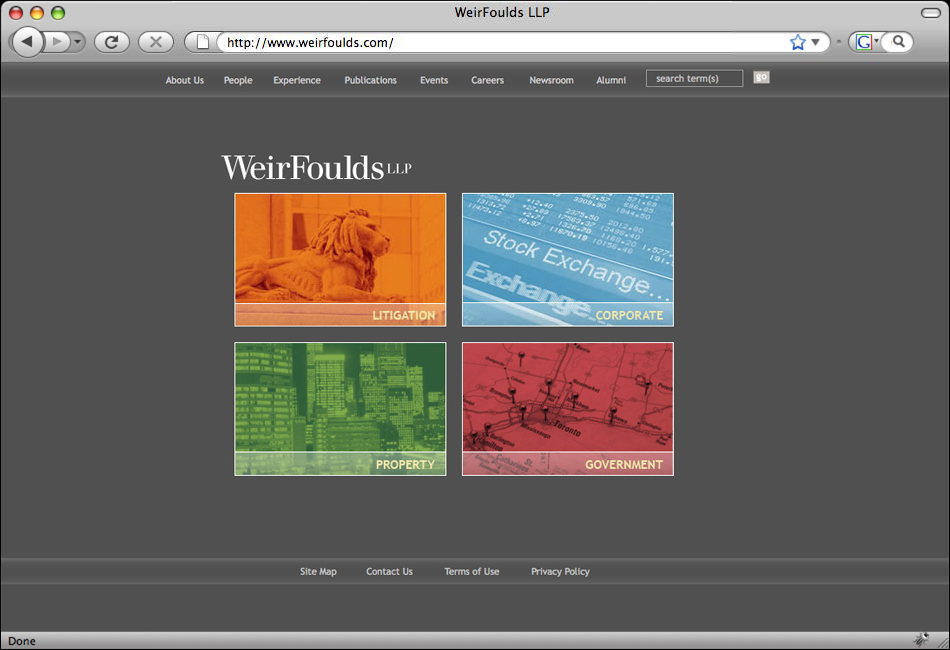Open the URL bar dropdown arrow
950x650 pixels.
point(815,42)
